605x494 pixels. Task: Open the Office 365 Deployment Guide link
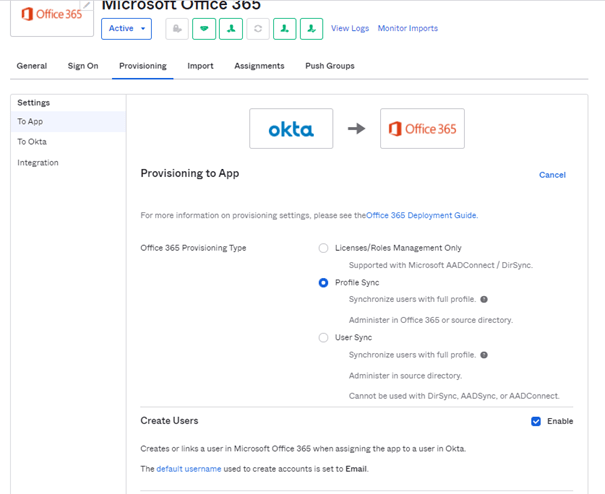point(421,215)
